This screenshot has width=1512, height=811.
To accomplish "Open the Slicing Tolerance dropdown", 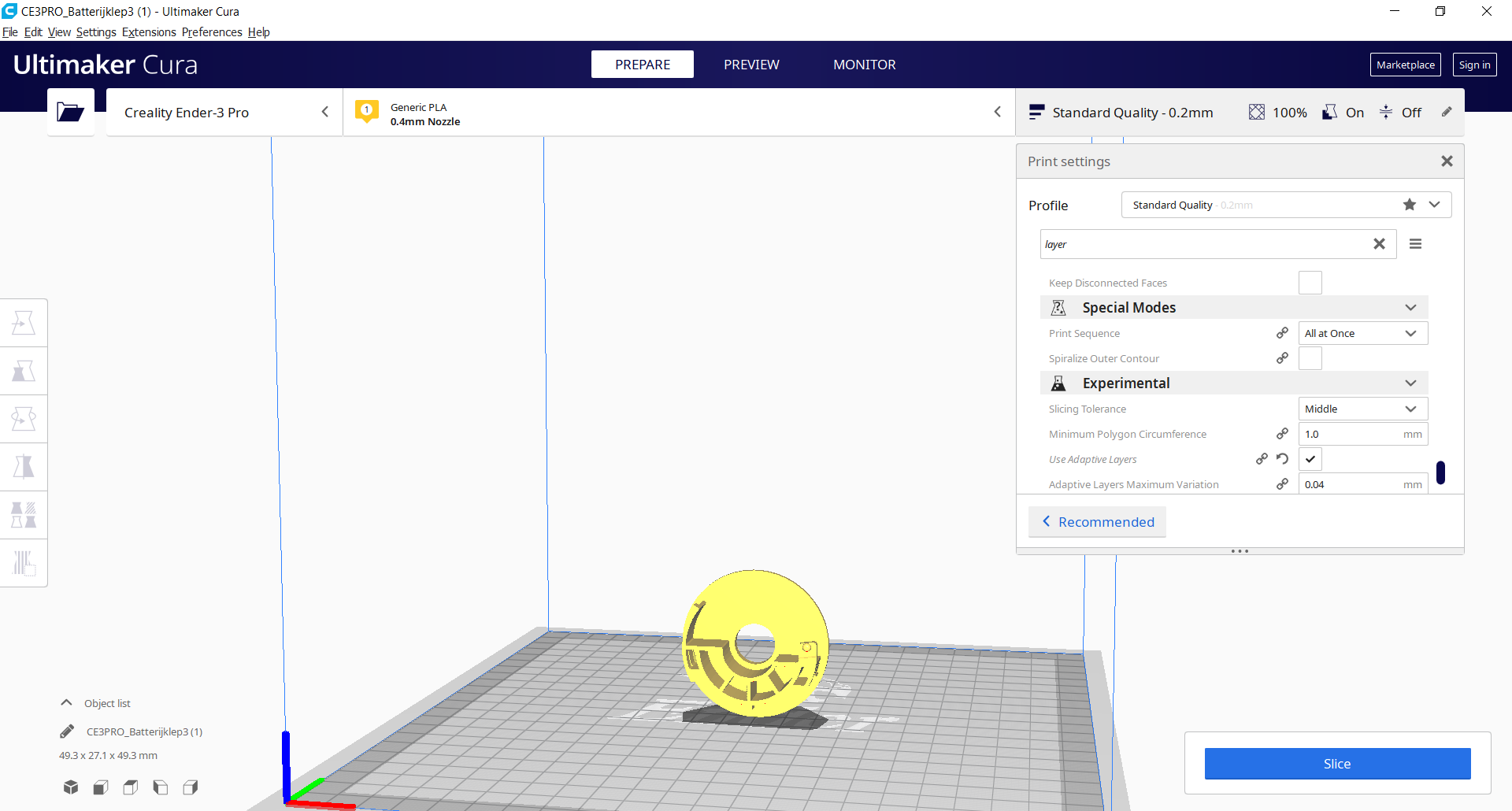I will click(1363, 409).
